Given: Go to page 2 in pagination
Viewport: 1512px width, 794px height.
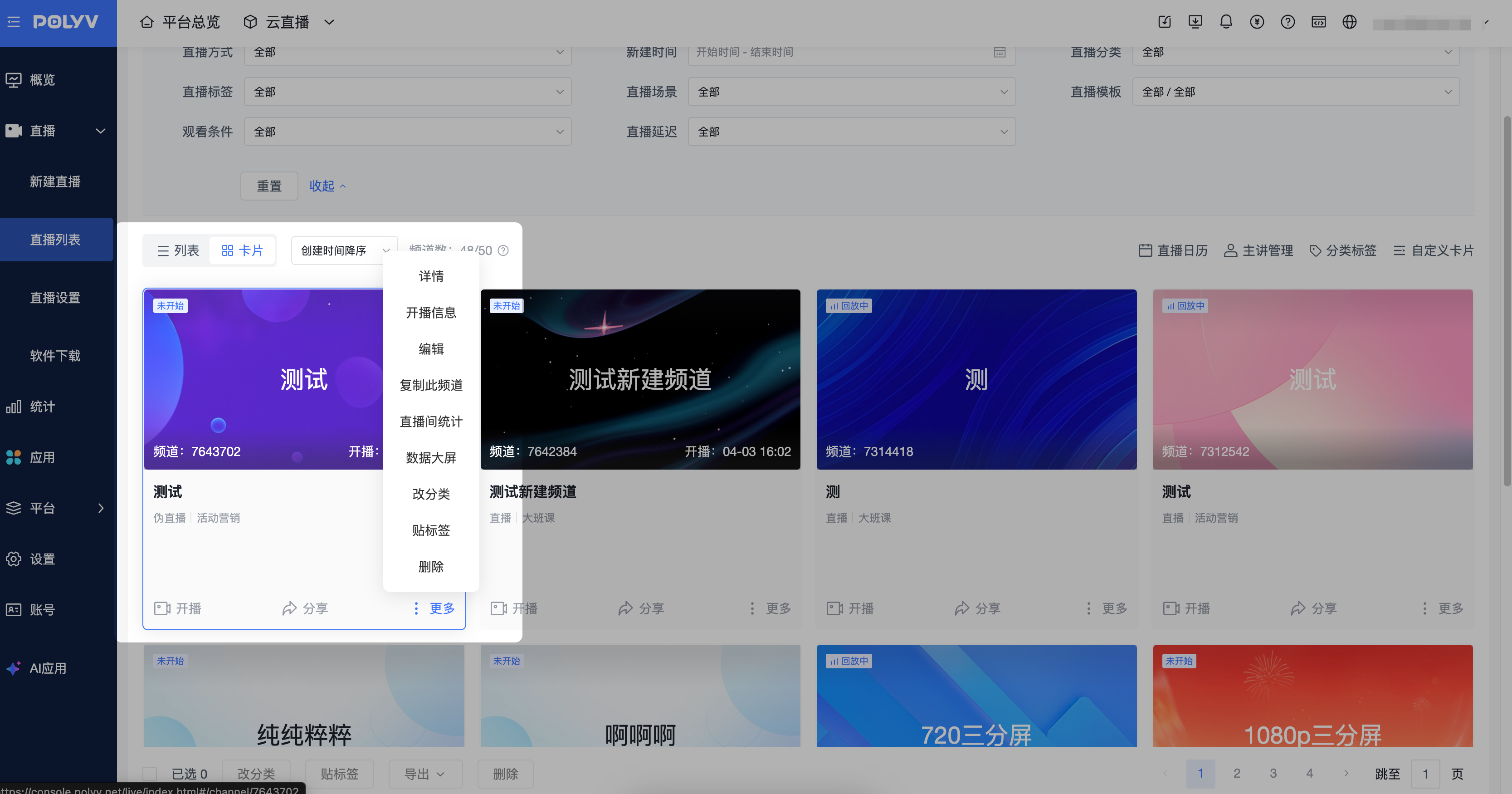Looking at the screenshot, I should click(x=1237, y=774).
